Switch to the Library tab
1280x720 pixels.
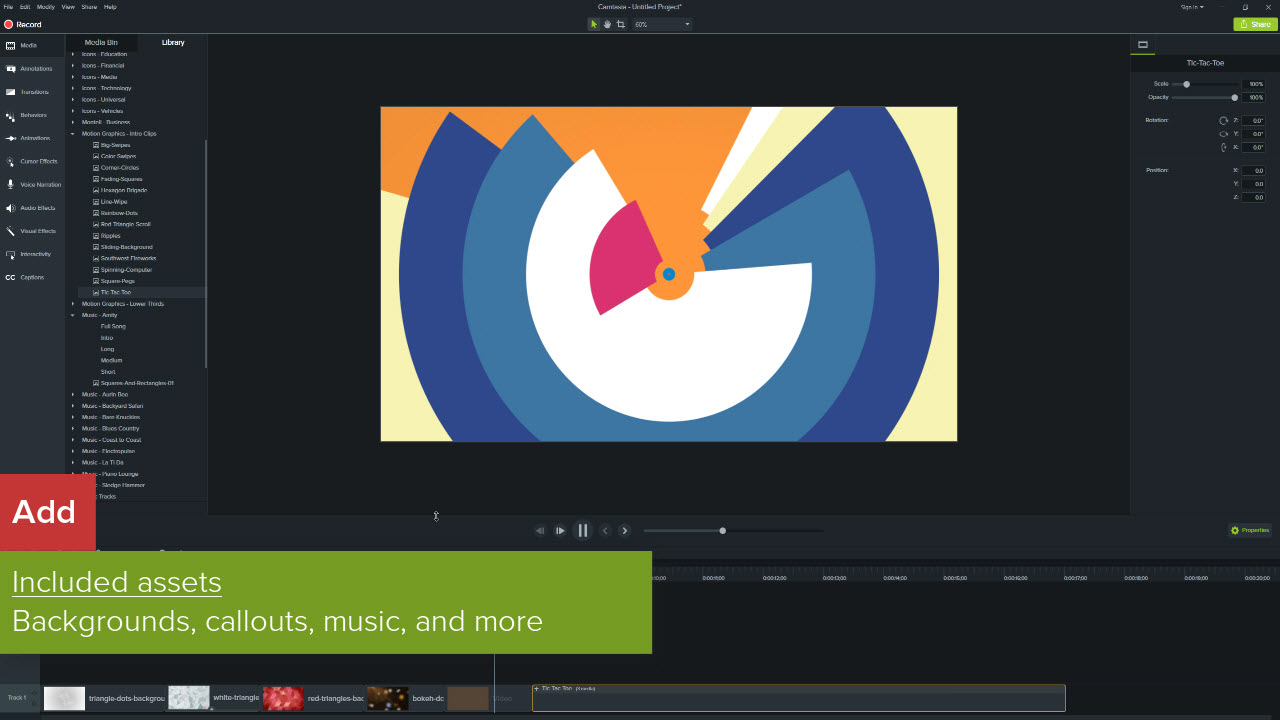[x=172, y=42]
